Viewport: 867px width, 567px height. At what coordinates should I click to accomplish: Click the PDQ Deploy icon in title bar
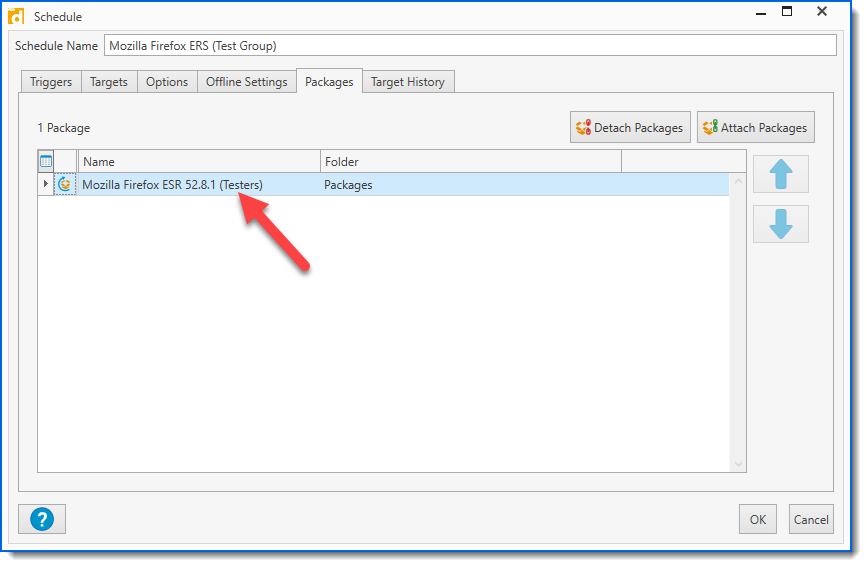tap(16, 16)
